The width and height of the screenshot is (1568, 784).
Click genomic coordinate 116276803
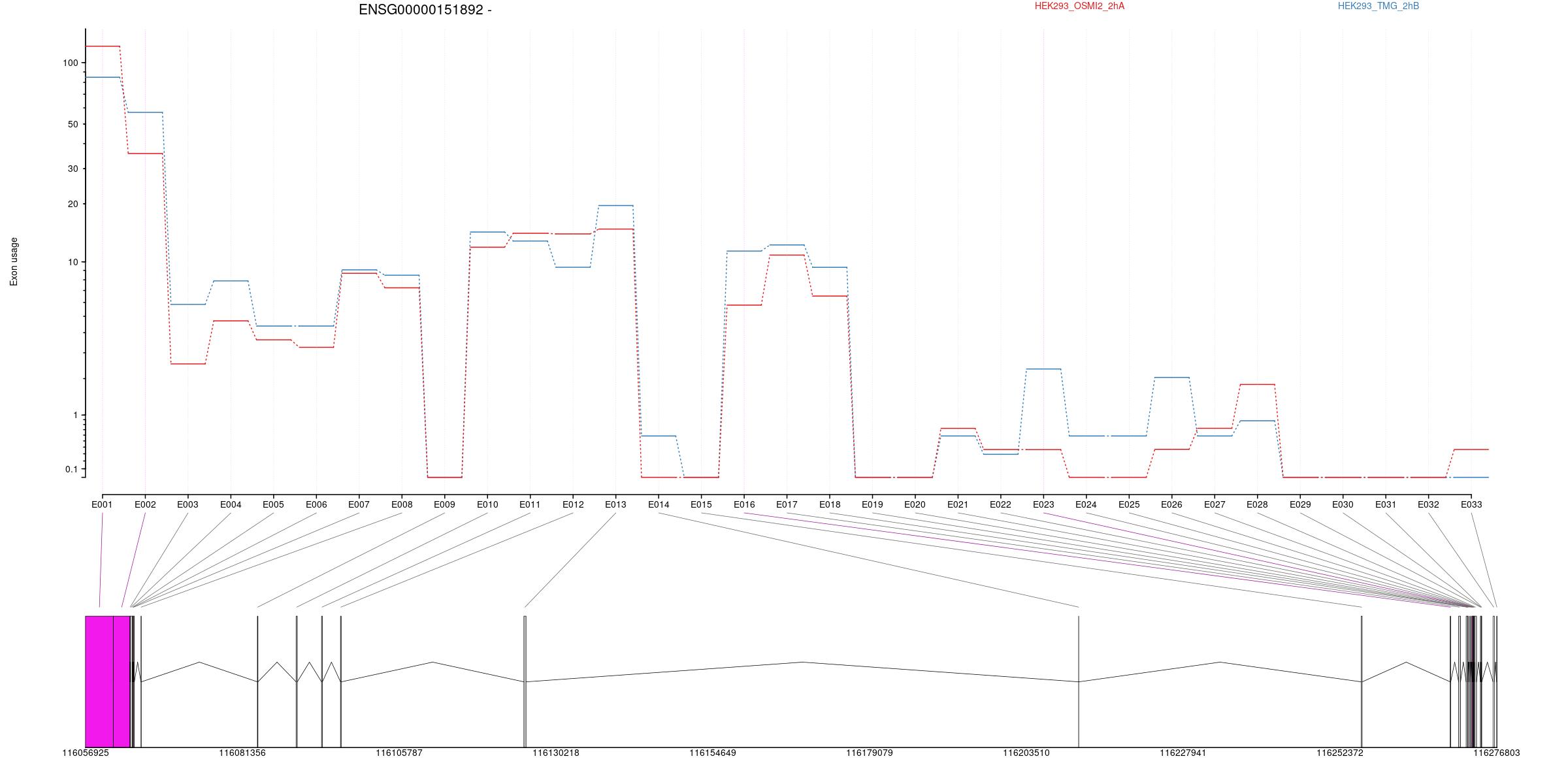(x=1497, y=753)
